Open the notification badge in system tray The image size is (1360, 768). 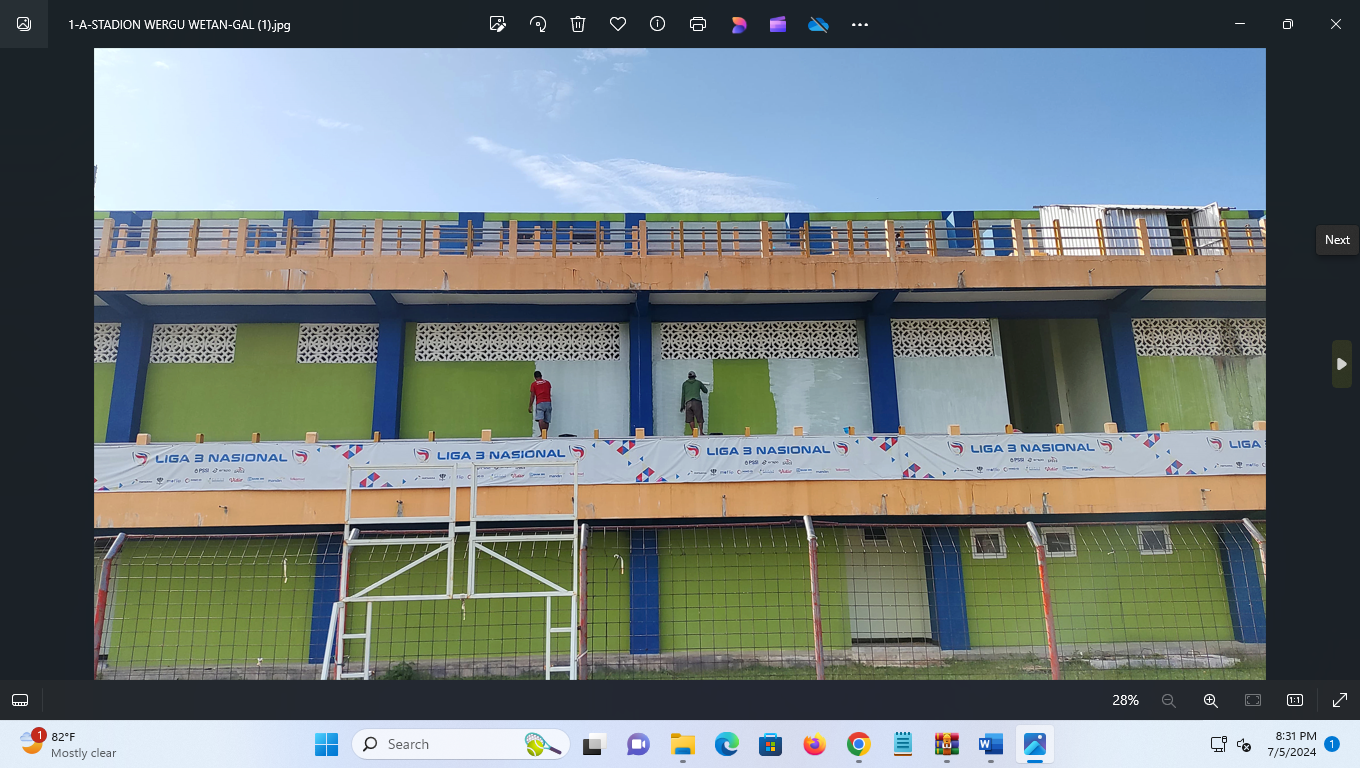coord(1332,744)
